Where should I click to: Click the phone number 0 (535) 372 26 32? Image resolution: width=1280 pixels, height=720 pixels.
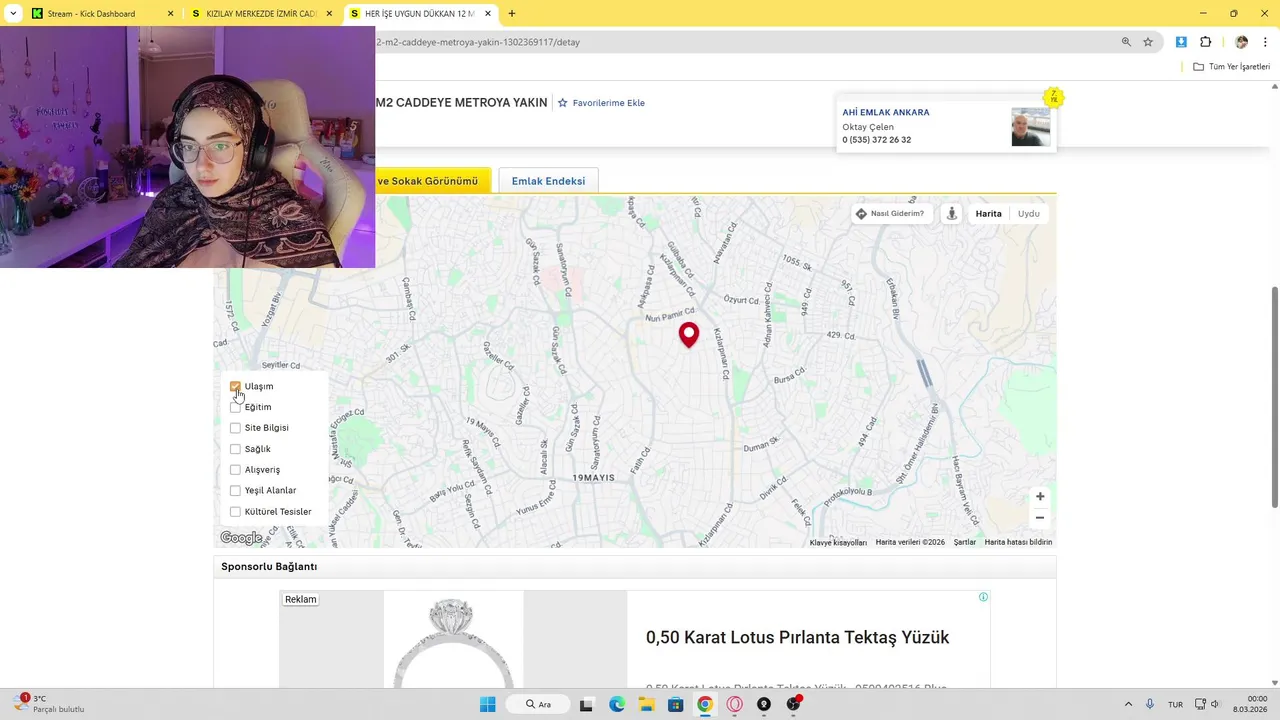click(877, 140)
